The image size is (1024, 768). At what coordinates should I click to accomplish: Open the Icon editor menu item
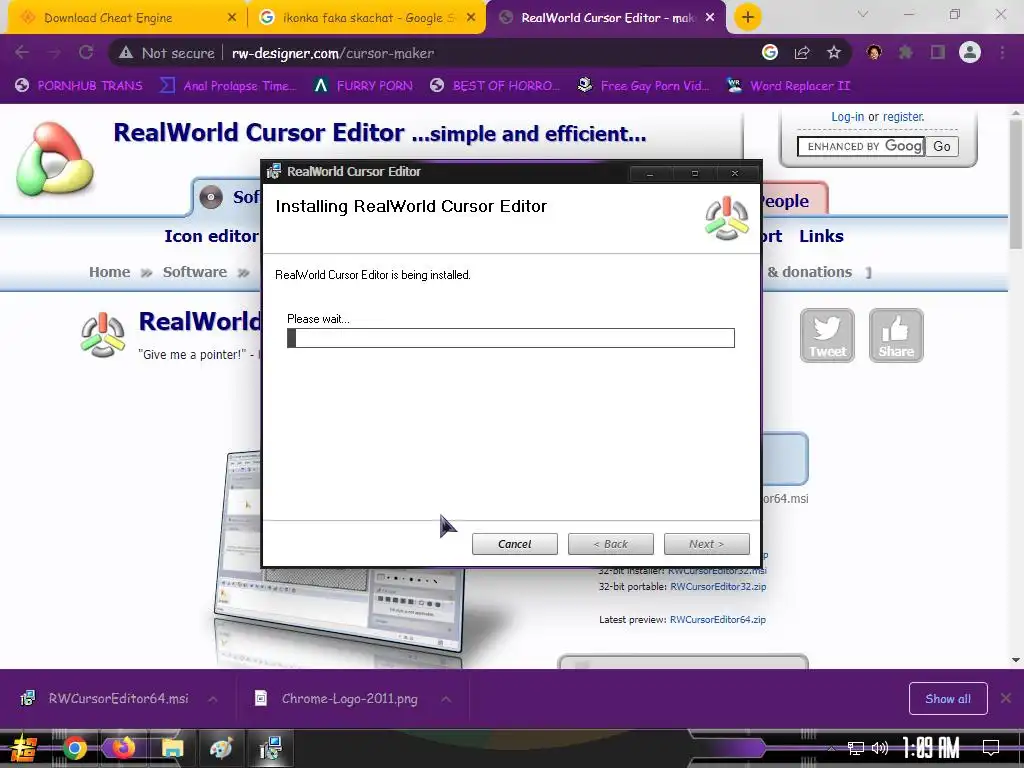211,236
